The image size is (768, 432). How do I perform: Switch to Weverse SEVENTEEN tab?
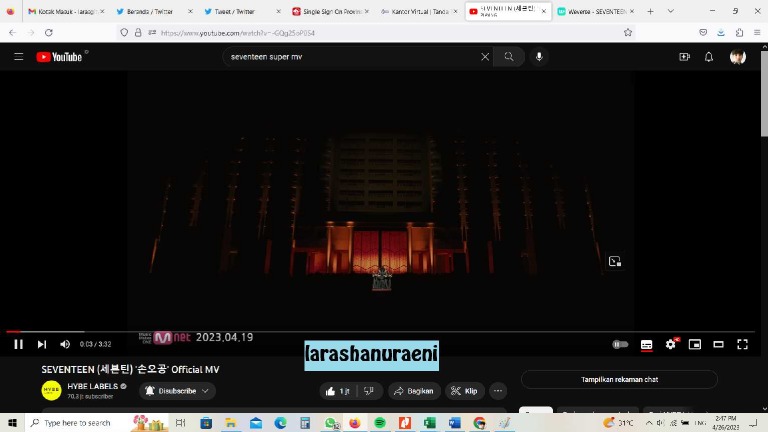(597, 11)
